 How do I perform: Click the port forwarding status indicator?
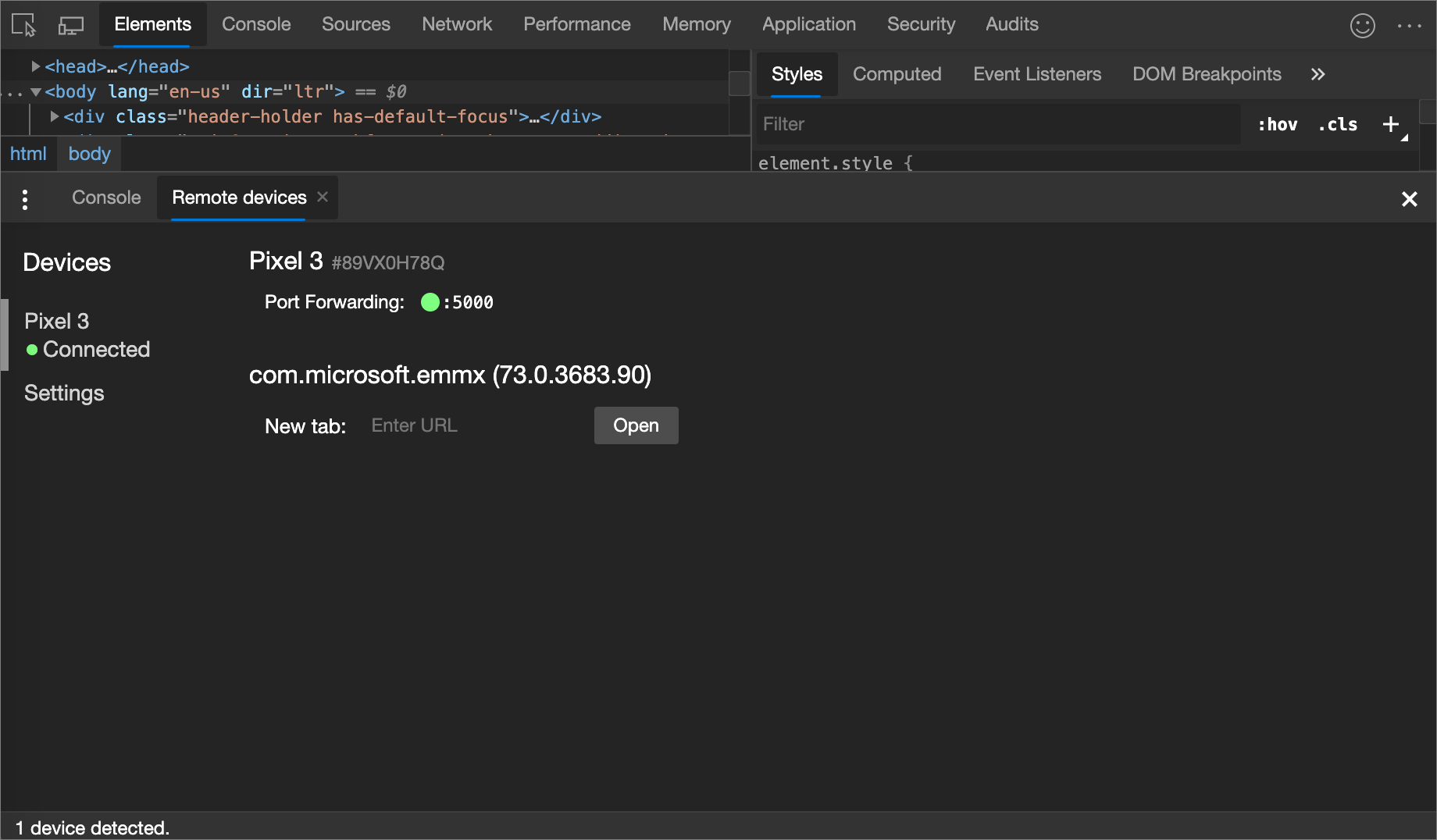(430, 302)
